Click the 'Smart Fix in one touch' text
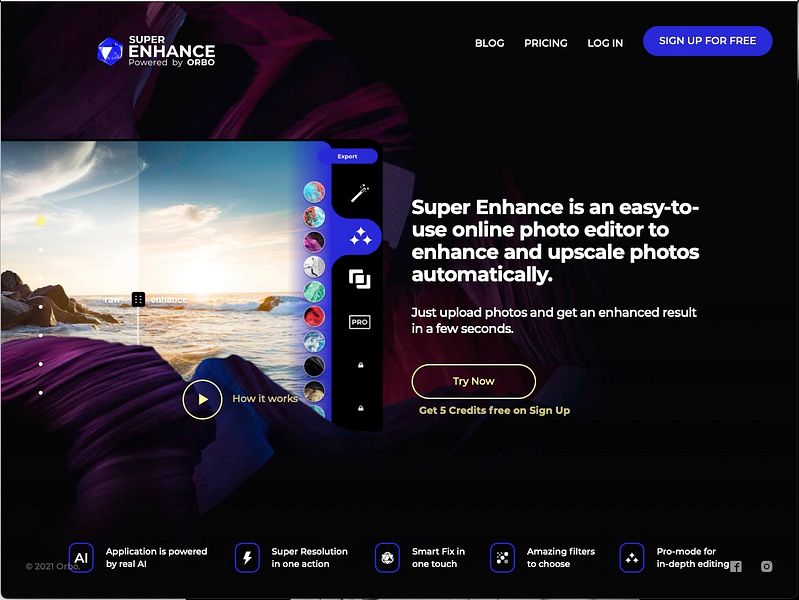The image size is (799, 600). point(438,558)
